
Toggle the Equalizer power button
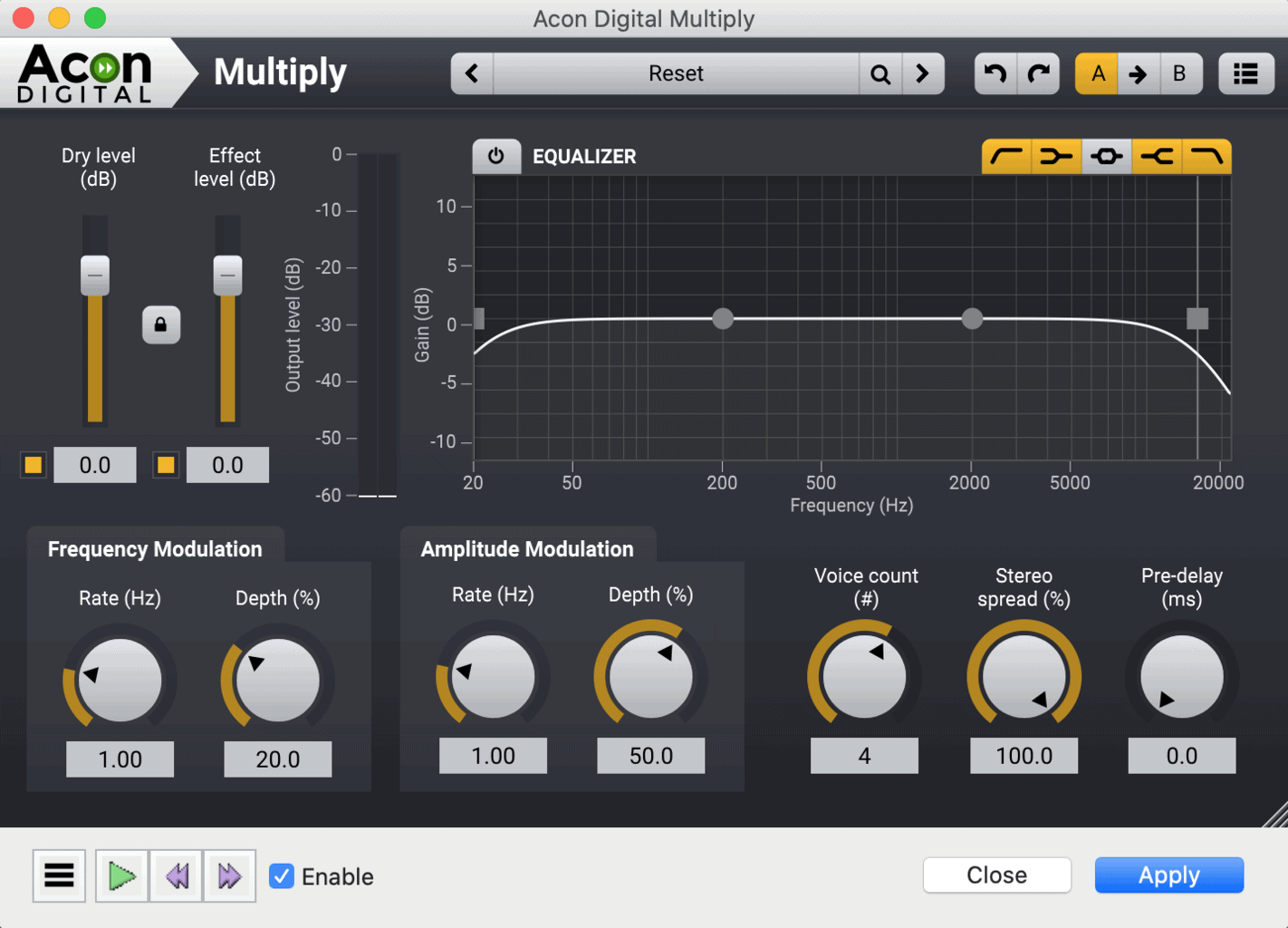tap(496, 155)
